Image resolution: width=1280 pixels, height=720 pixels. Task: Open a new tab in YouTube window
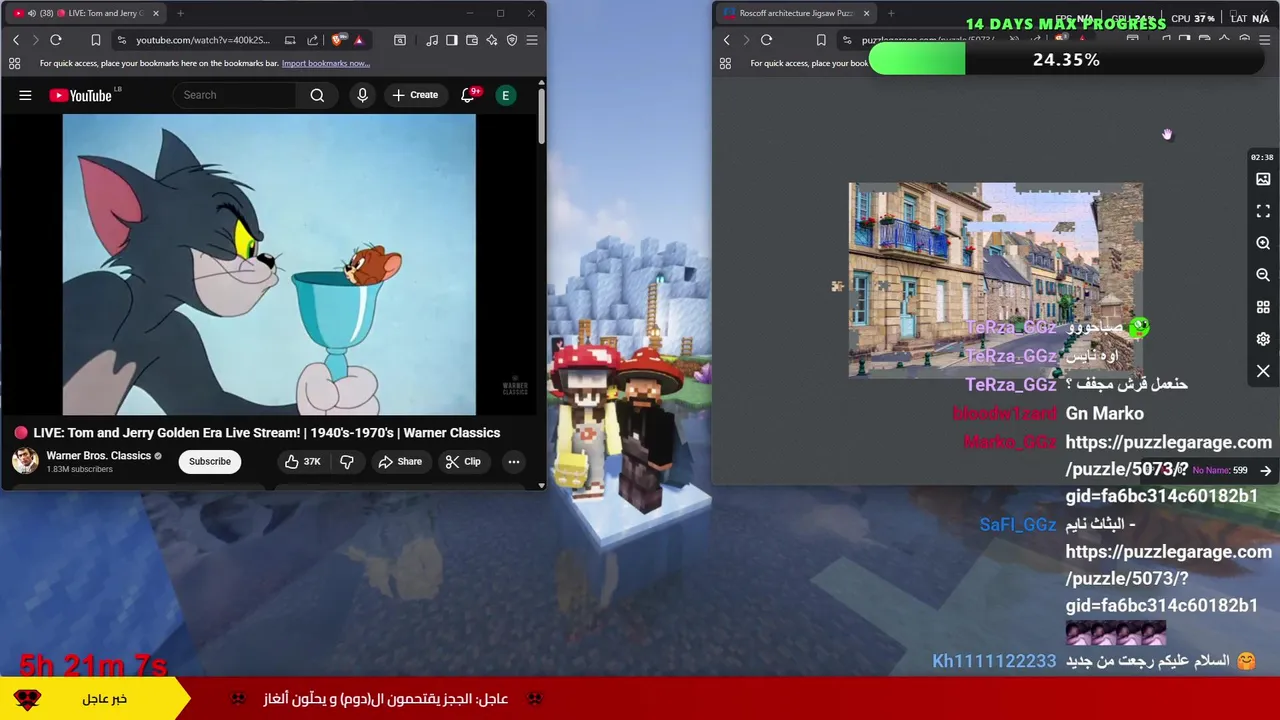click(180, 13)
